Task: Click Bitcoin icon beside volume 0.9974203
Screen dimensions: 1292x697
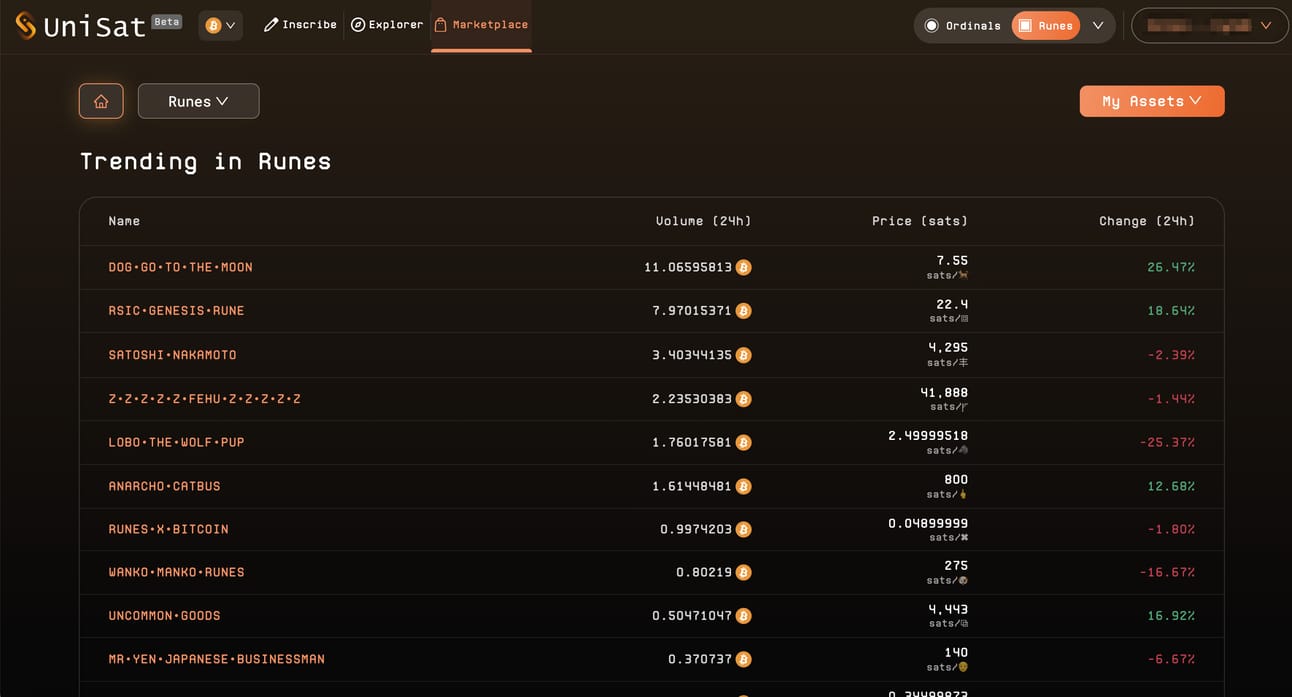Action: [743, 529]
